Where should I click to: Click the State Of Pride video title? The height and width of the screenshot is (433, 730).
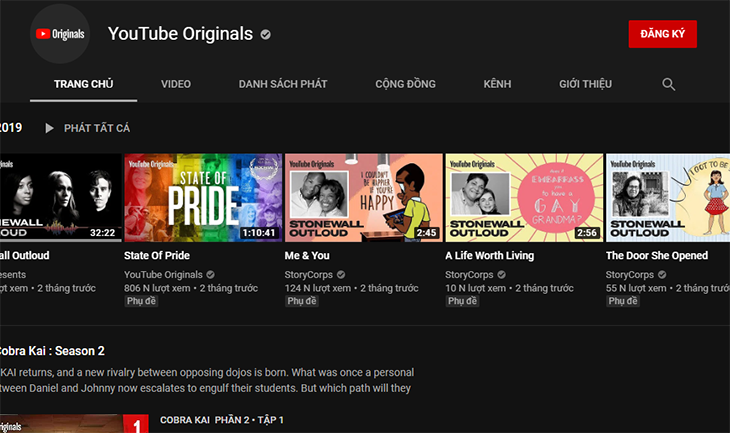coord(157,256)
